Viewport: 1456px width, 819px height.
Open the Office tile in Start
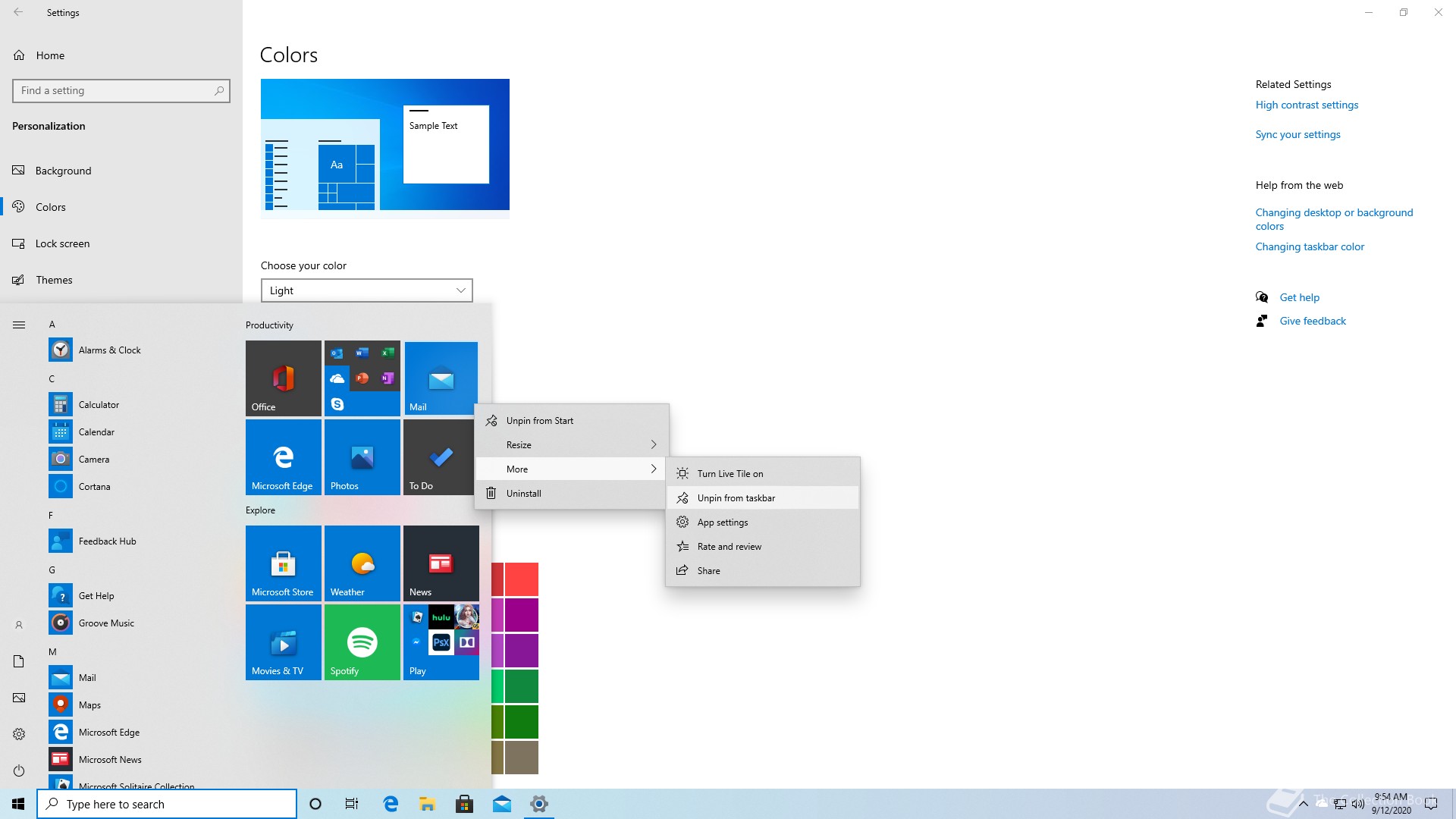[x=283, y=378]
